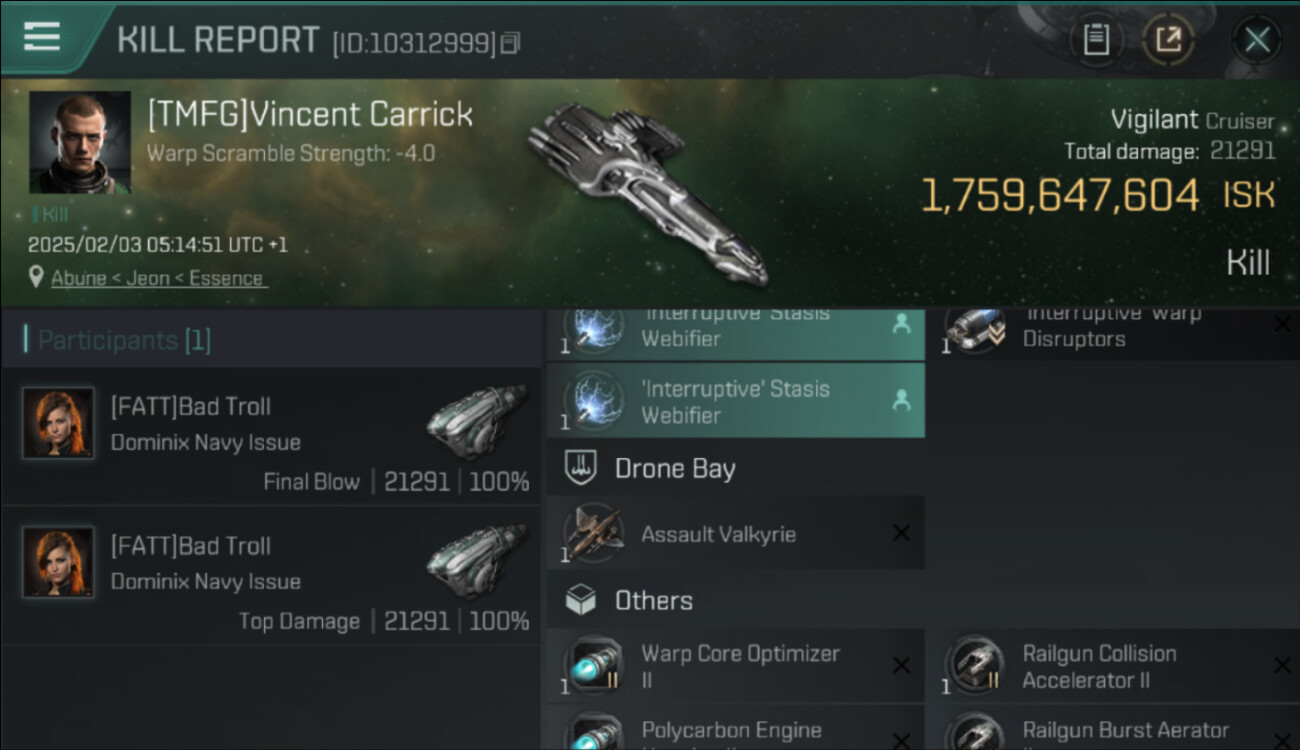Click the Drone Bay section header
This screenshot has height=750, width=1300.
click(675, 468)
